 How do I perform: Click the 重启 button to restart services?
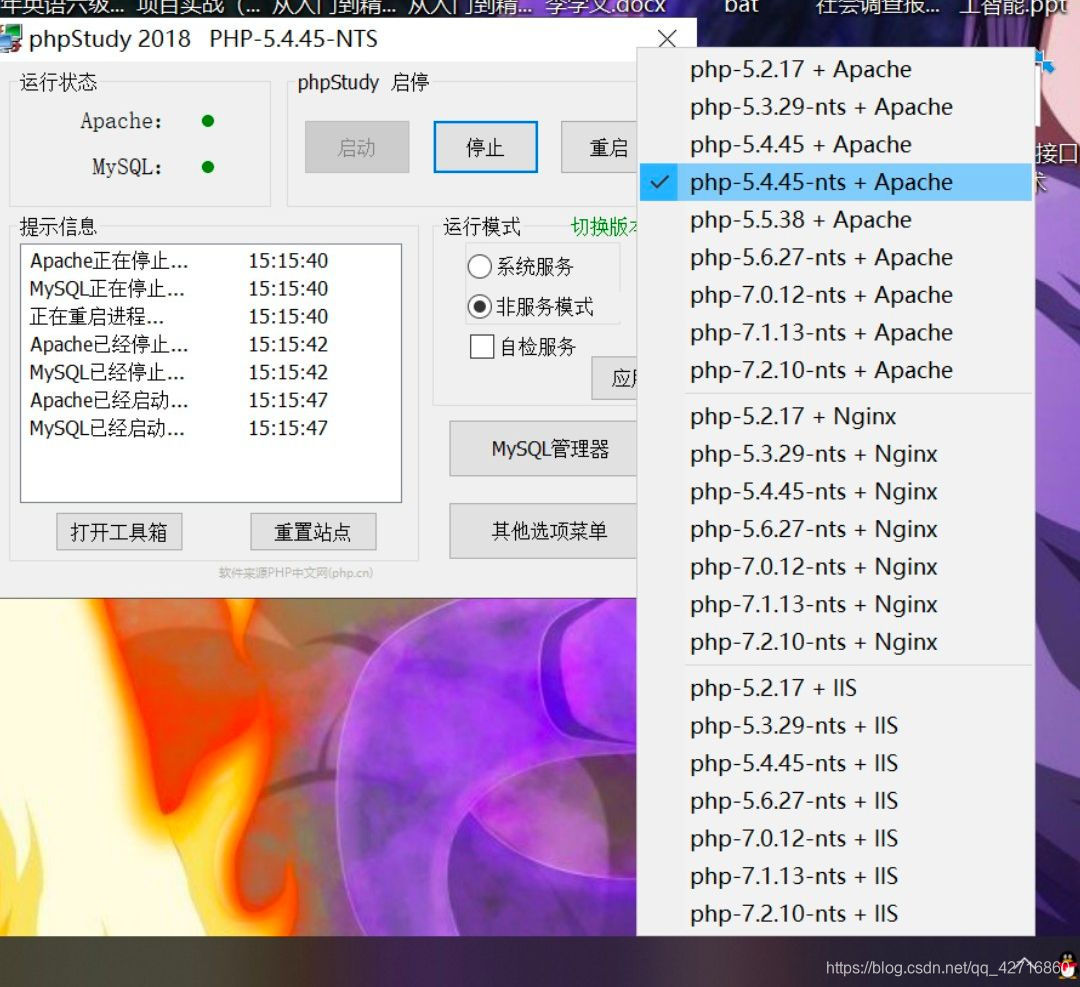click(x=609, y=146)
